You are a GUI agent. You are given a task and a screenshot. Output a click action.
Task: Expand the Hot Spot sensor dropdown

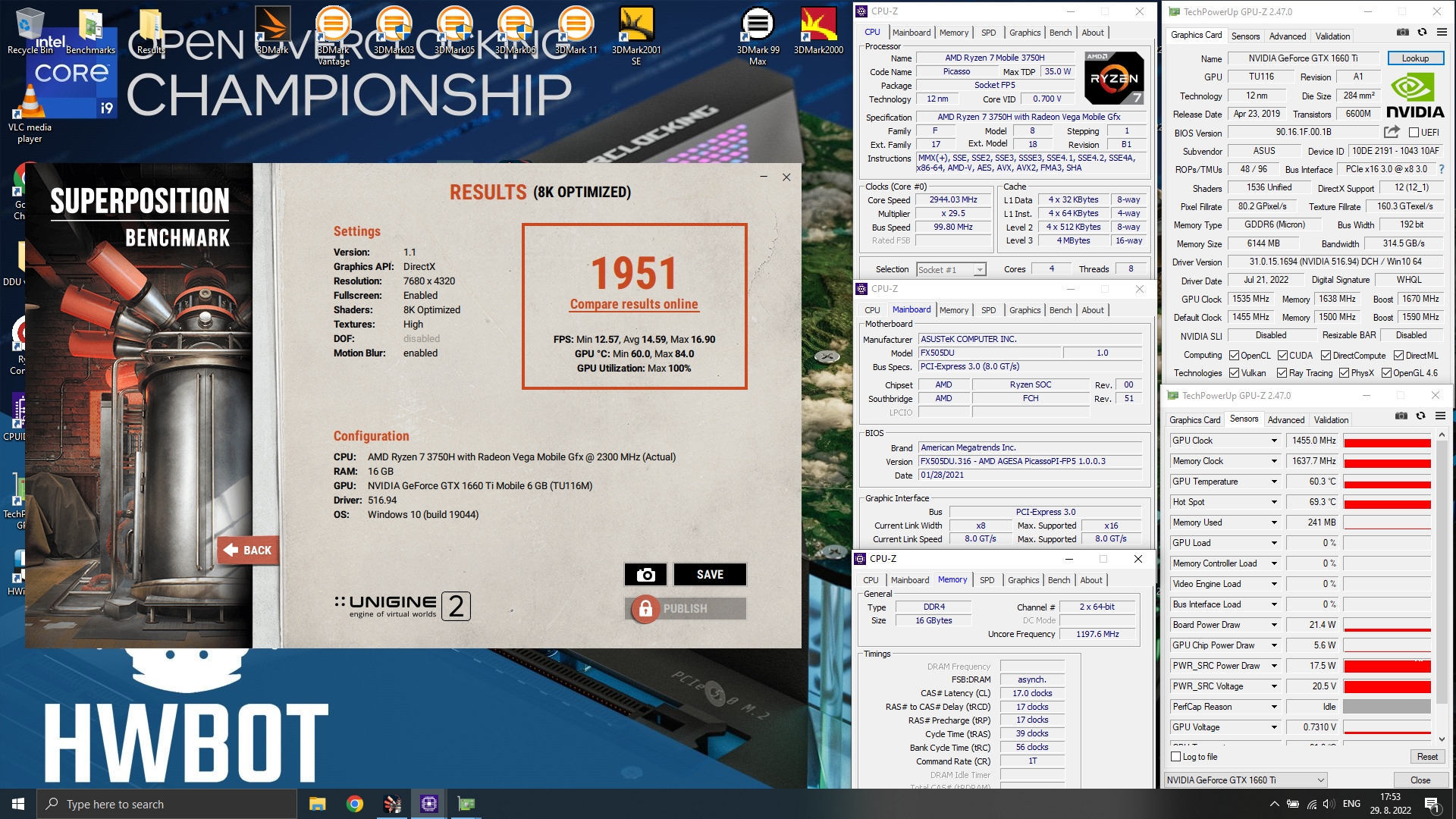pos(1274,502)
